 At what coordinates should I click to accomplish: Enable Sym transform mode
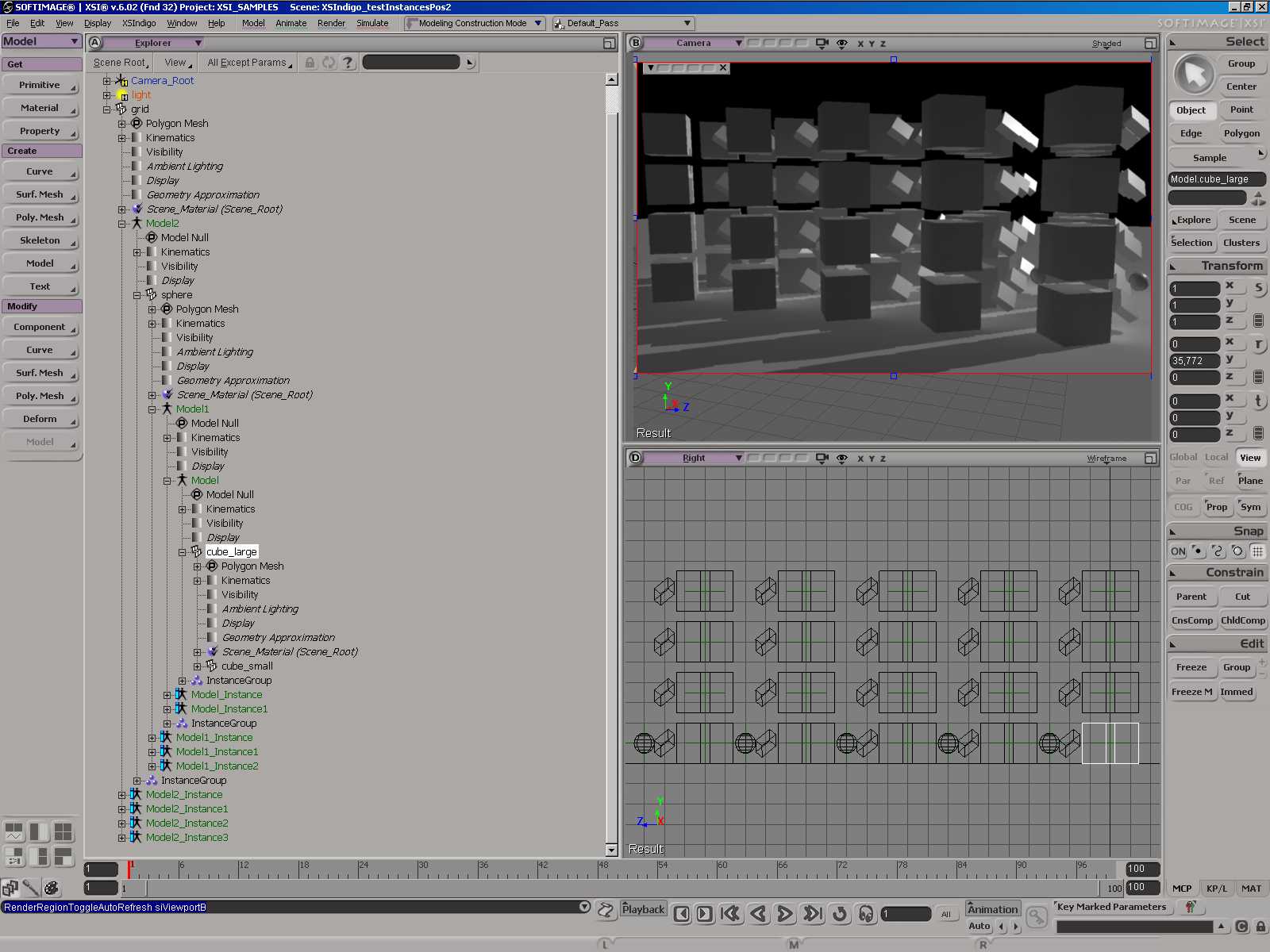[1250, 507]
